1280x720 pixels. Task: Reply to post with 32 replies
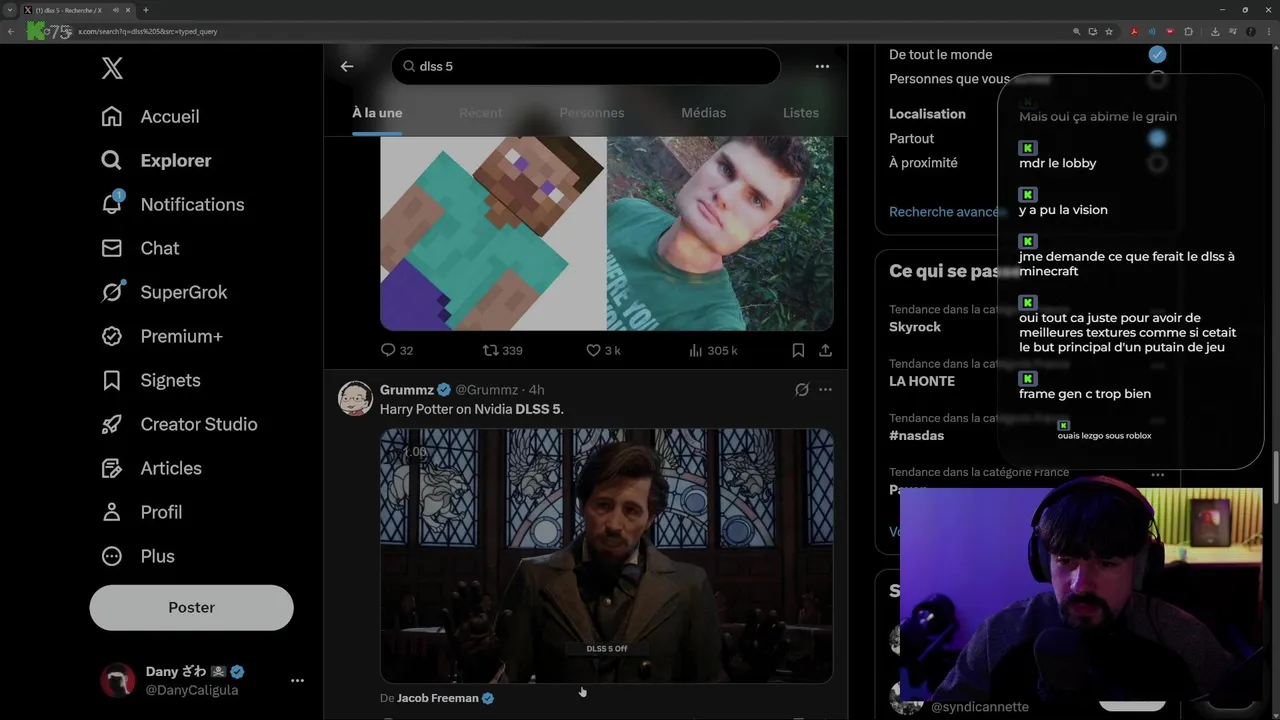tap(397, 350)
